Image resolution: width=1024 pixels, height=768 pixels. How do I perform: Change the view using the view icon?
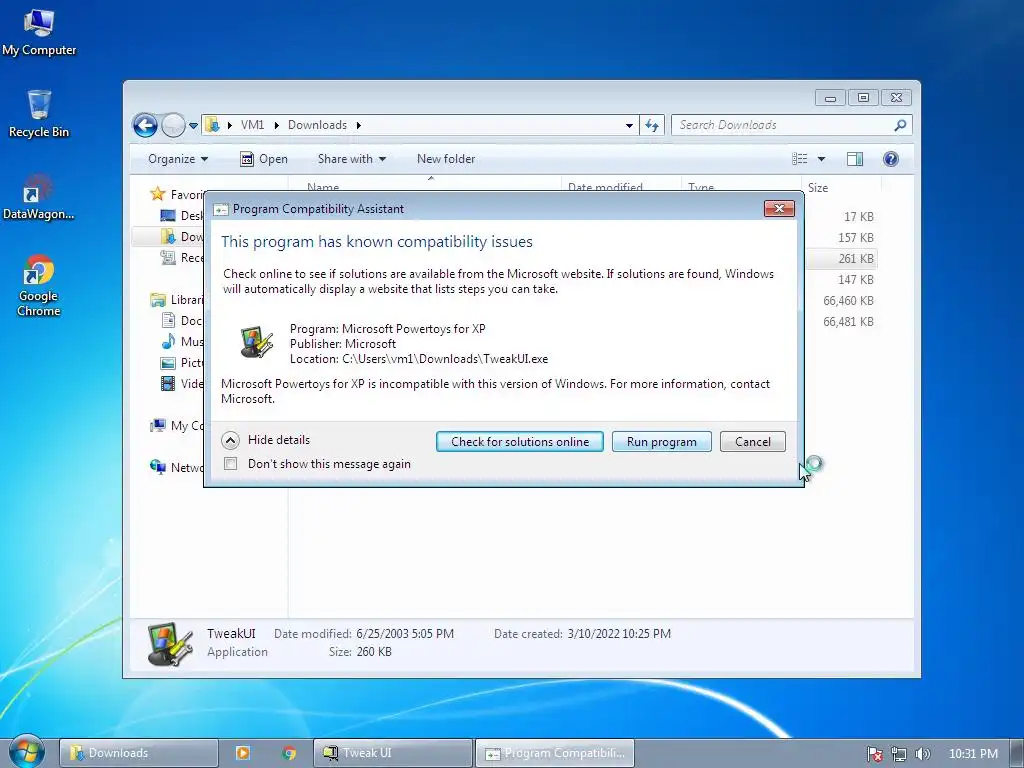point(800,159)
